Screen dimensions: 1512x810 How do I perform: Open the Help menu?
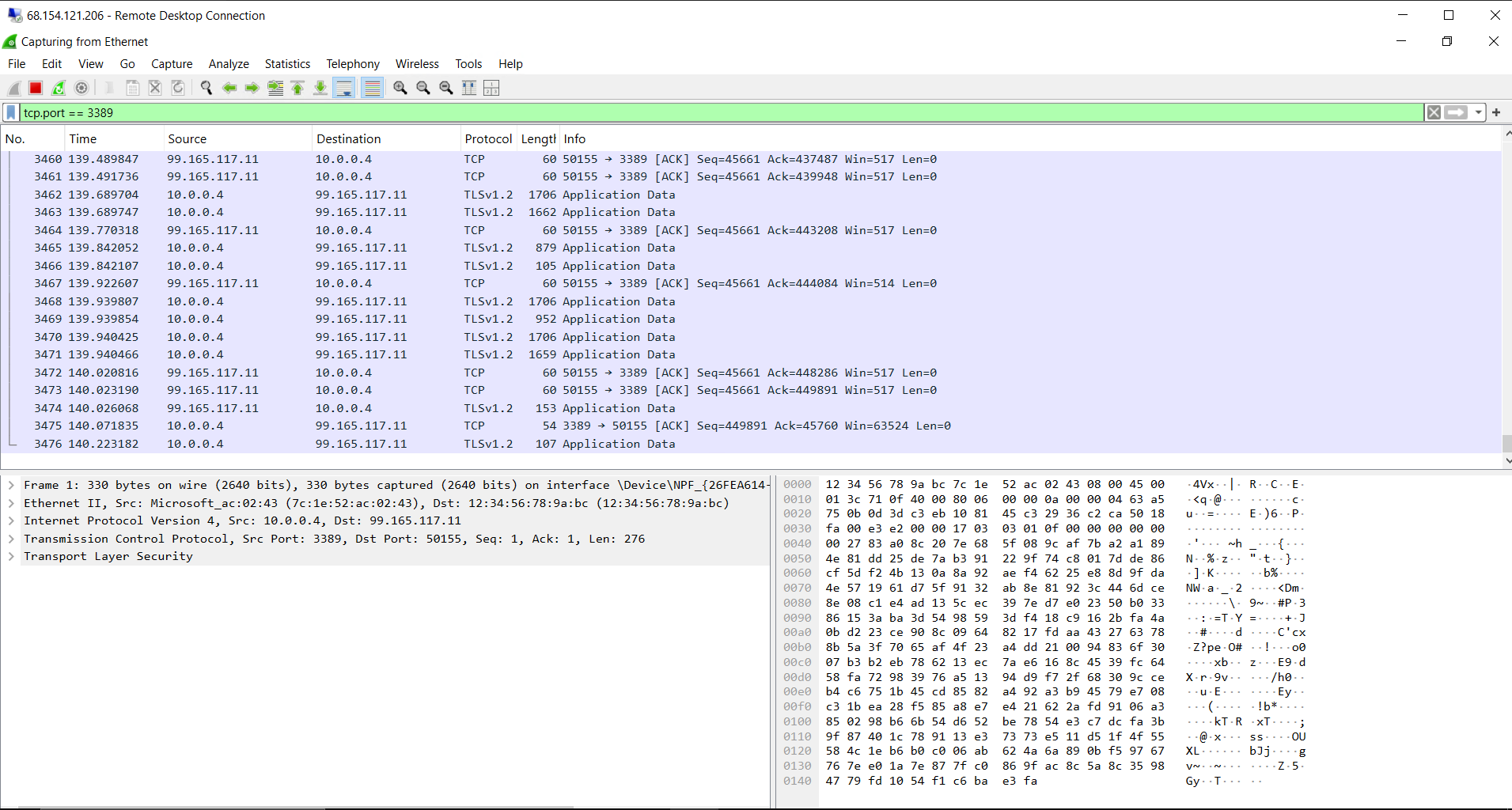pos(510,64)
